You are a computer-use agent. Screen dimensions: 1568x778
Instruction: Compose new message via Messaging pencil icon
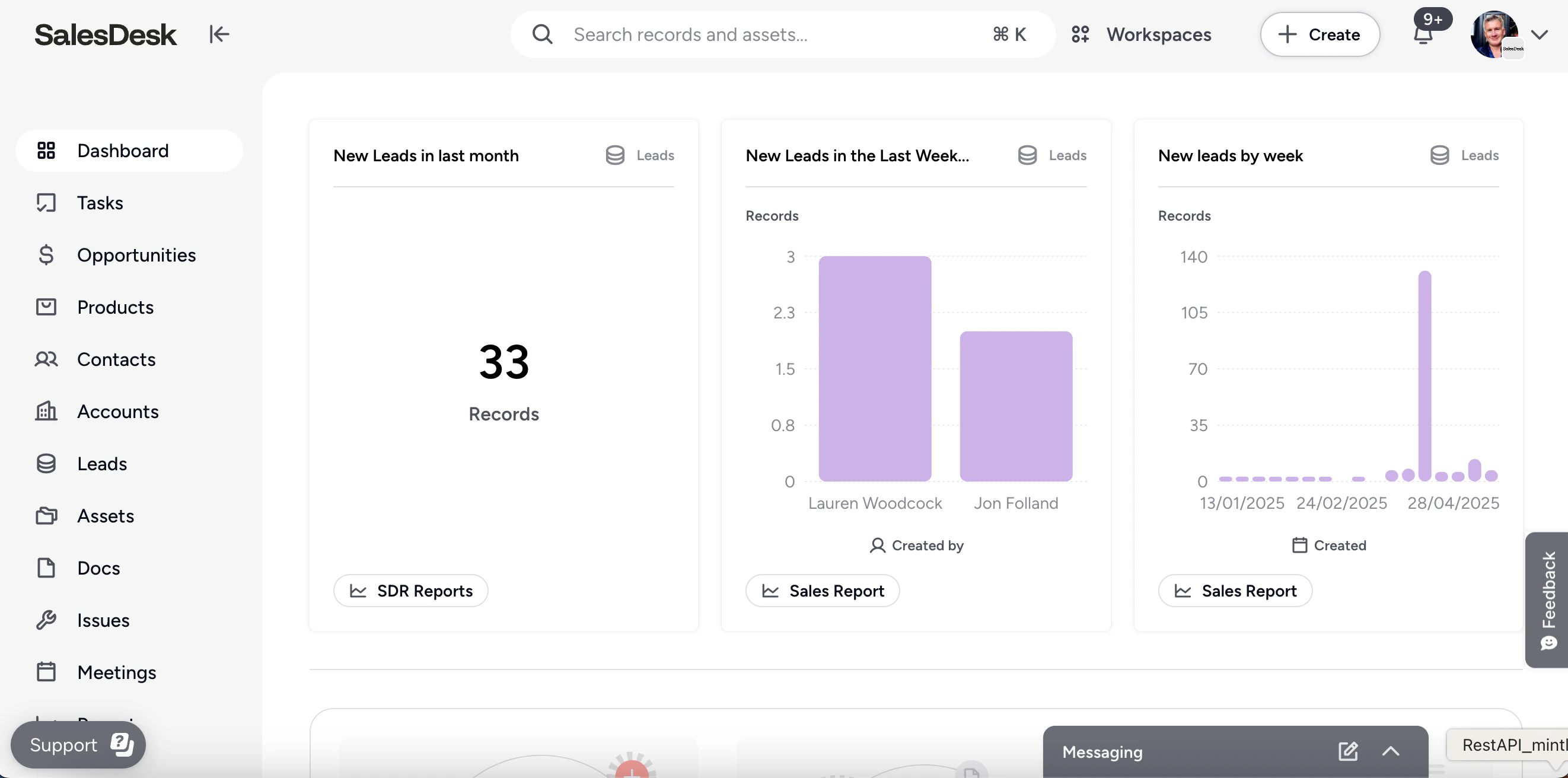(1347, 751)
